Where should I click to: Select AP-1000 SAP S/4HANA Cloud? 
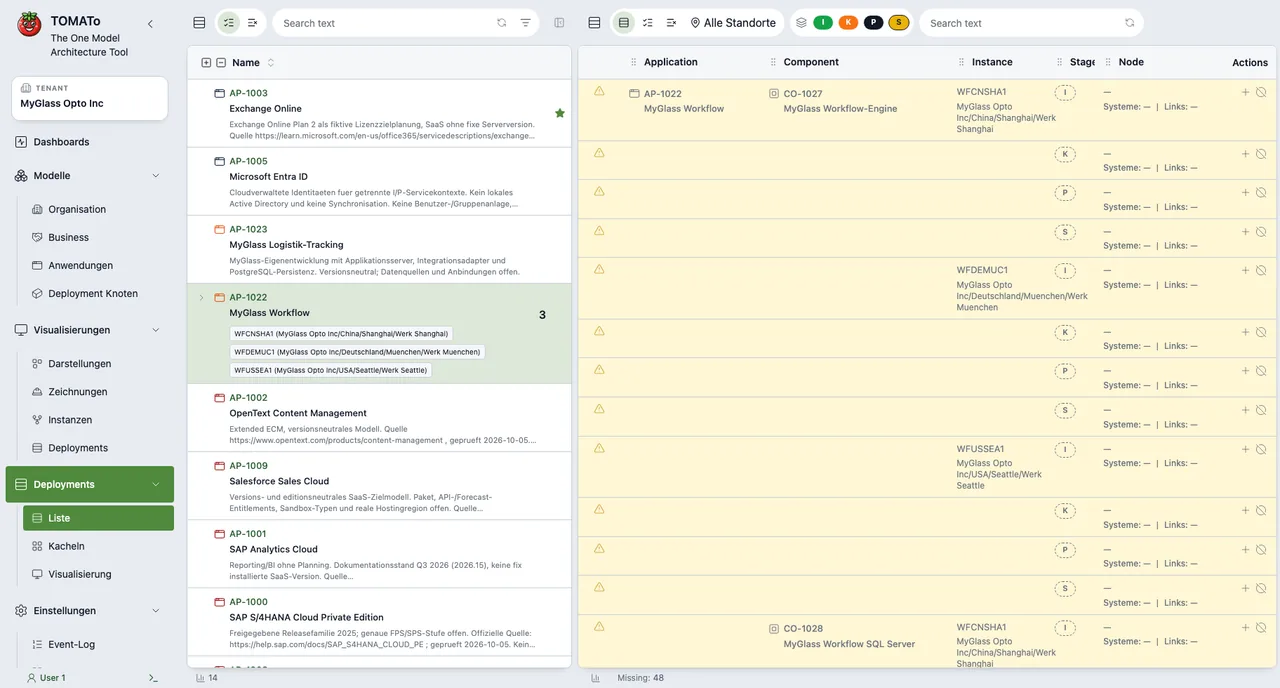coord(379,622)
